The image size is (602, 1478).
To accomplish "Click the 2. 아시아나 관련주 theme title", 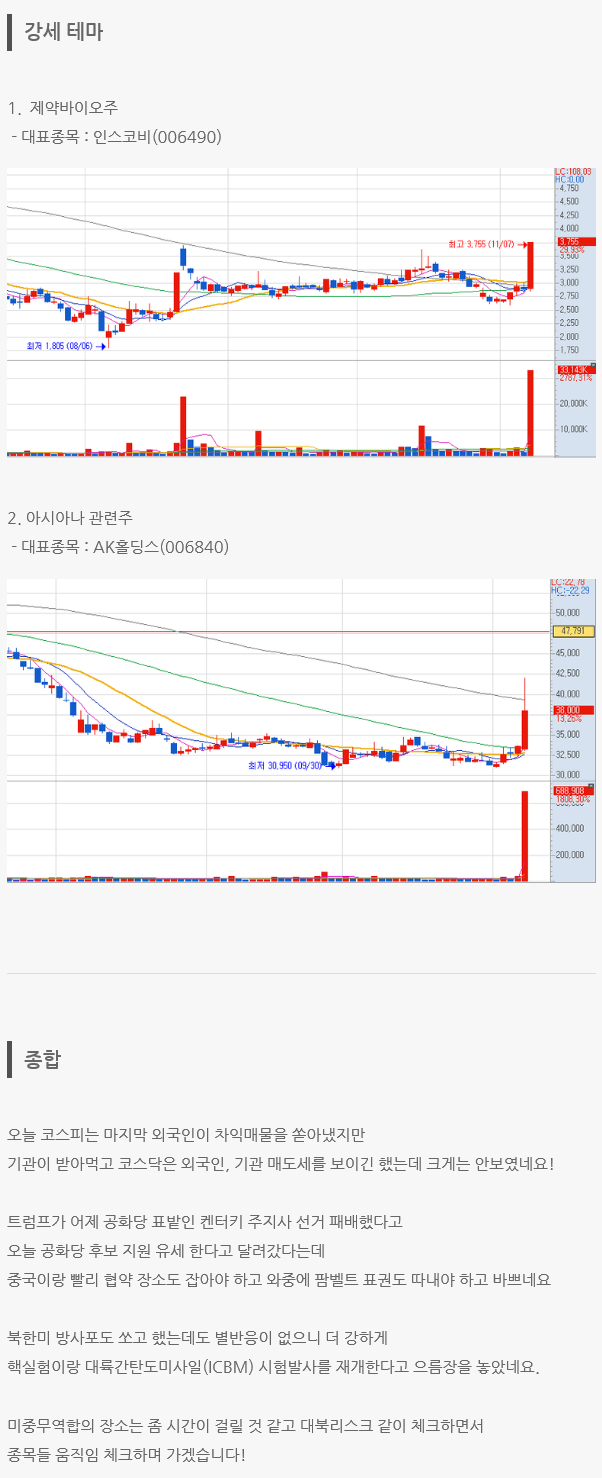I will [x=70, y=518].
